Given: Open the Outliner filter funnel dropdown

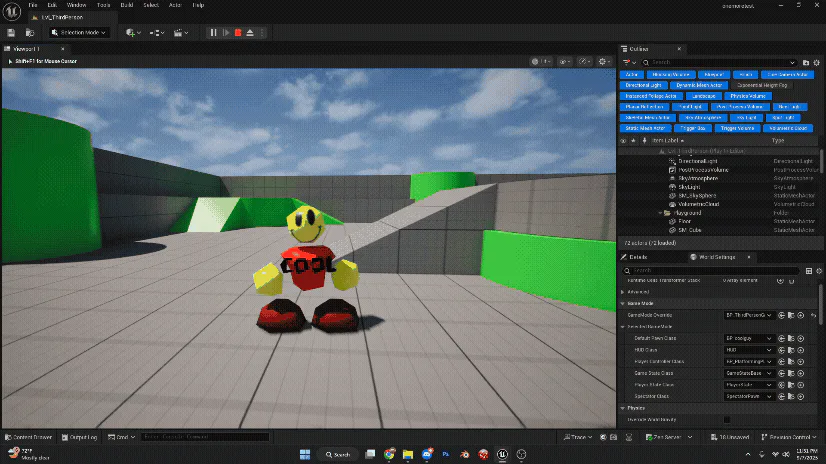Looking at the screenshot, I should (629, 62).
